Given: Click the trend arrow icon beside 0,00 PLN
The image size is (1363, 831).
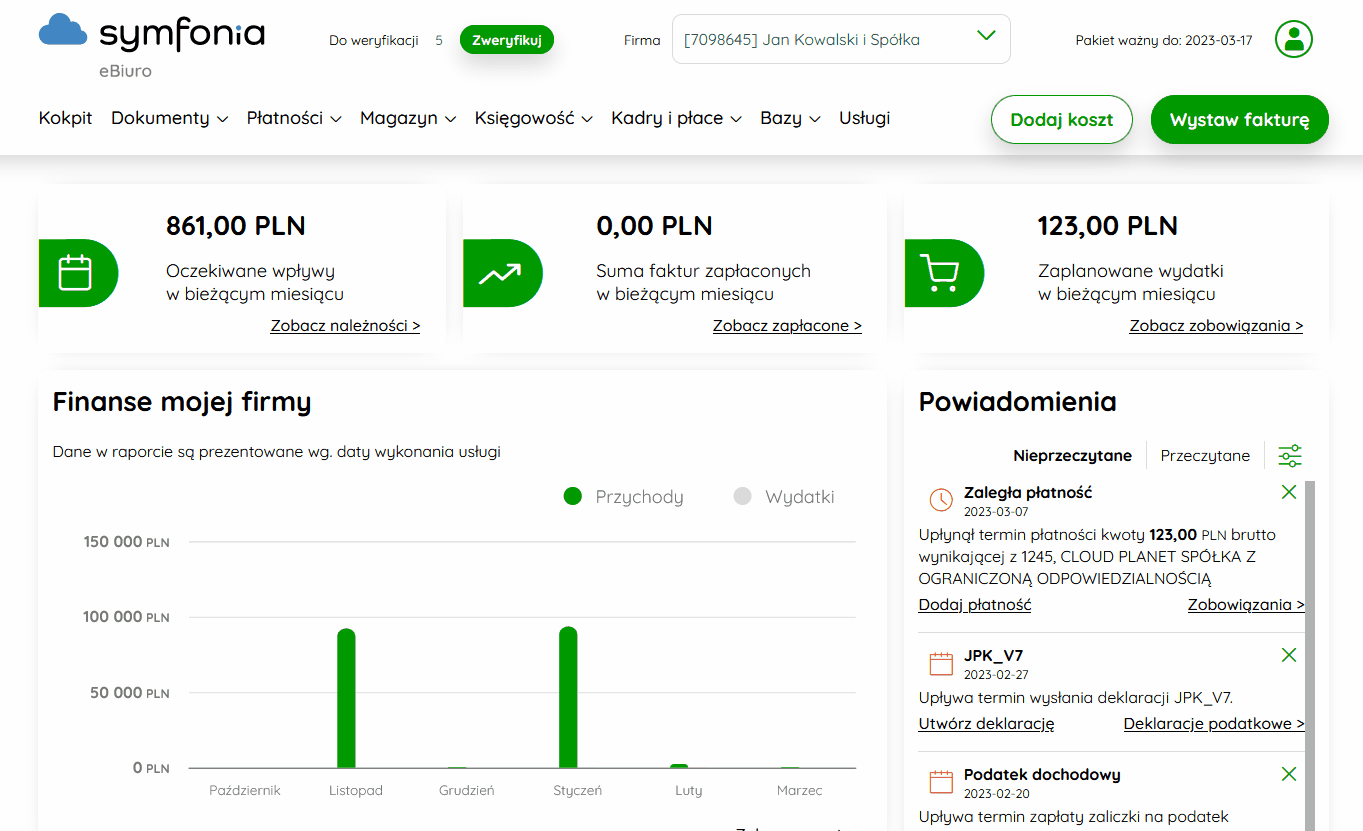Looking at the screenshot, I should [500, 273].
